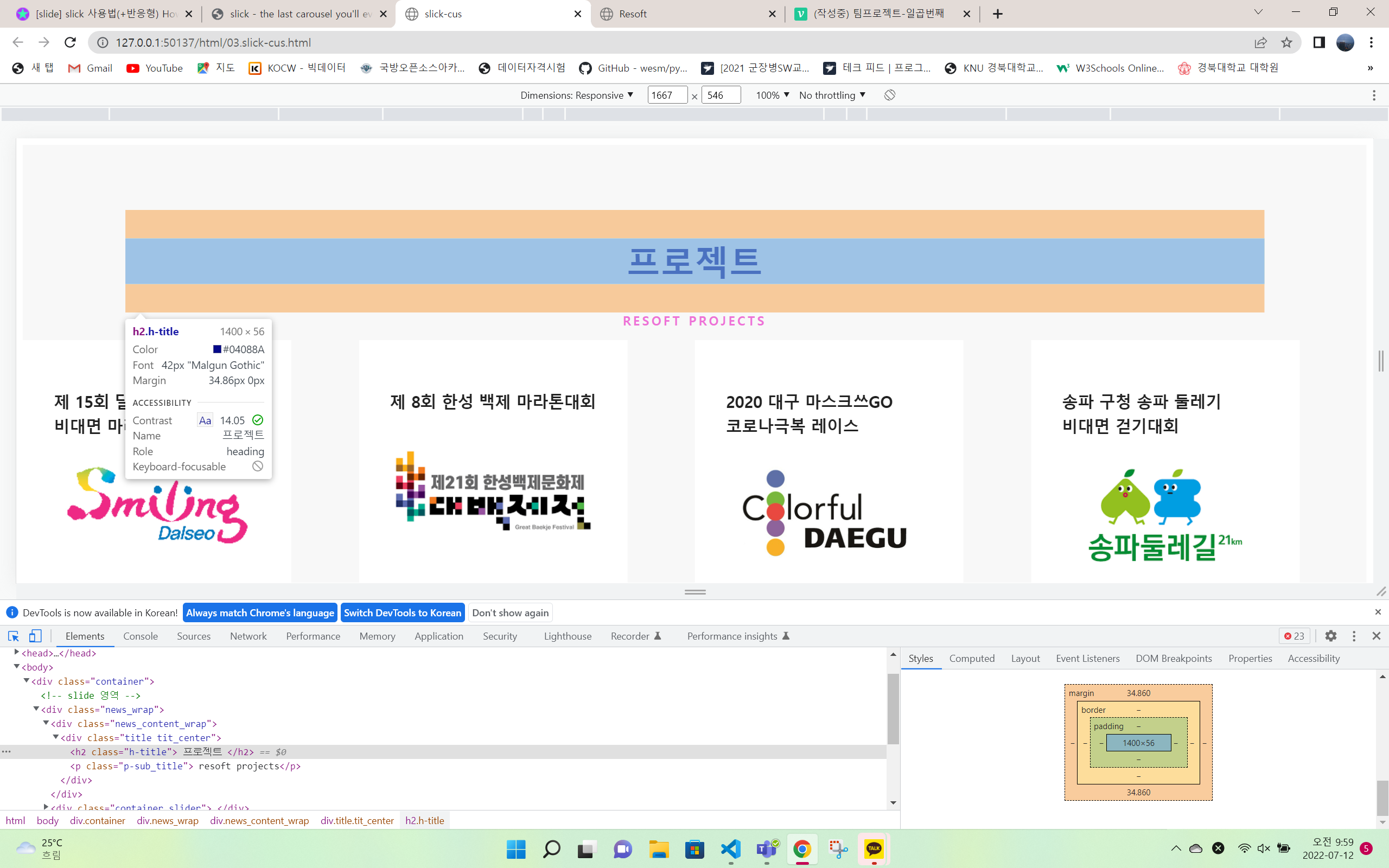Open the 100% zoom dropdown
This screenshot has width=1389, height=868.
pyautogui.click(x=772, y=95)
